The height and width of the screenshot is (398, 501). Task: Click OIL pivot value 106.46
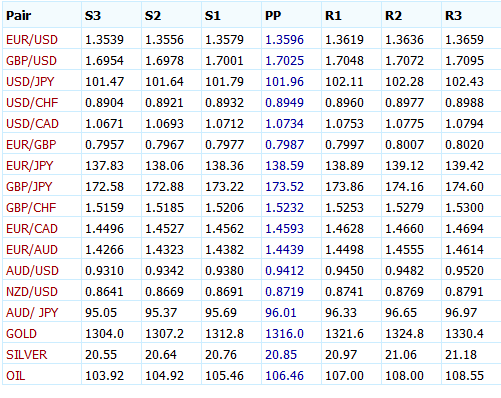284,376
